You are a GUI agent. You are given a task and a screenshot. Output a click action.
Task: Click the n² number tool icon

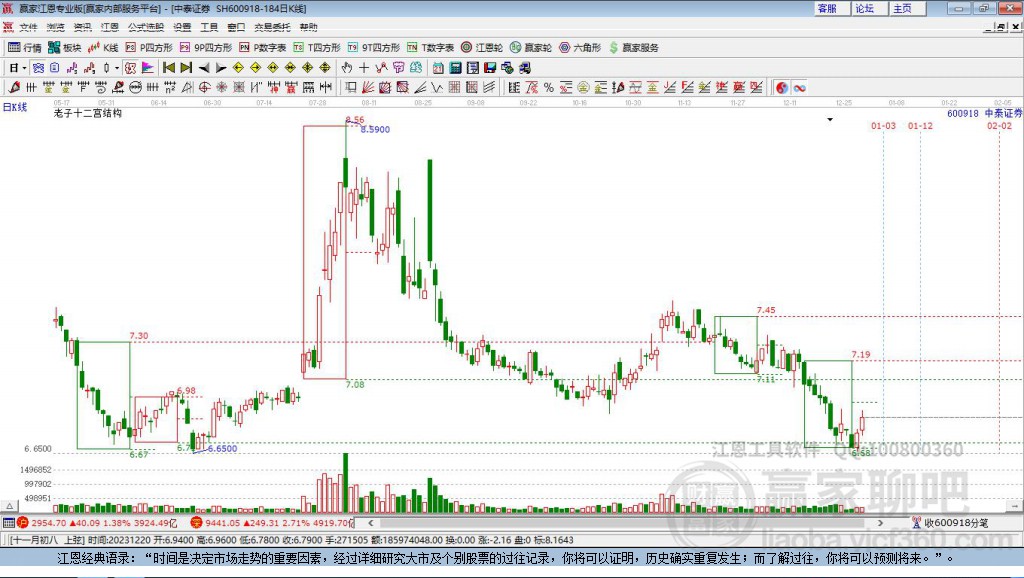click(x=170, y=87)
